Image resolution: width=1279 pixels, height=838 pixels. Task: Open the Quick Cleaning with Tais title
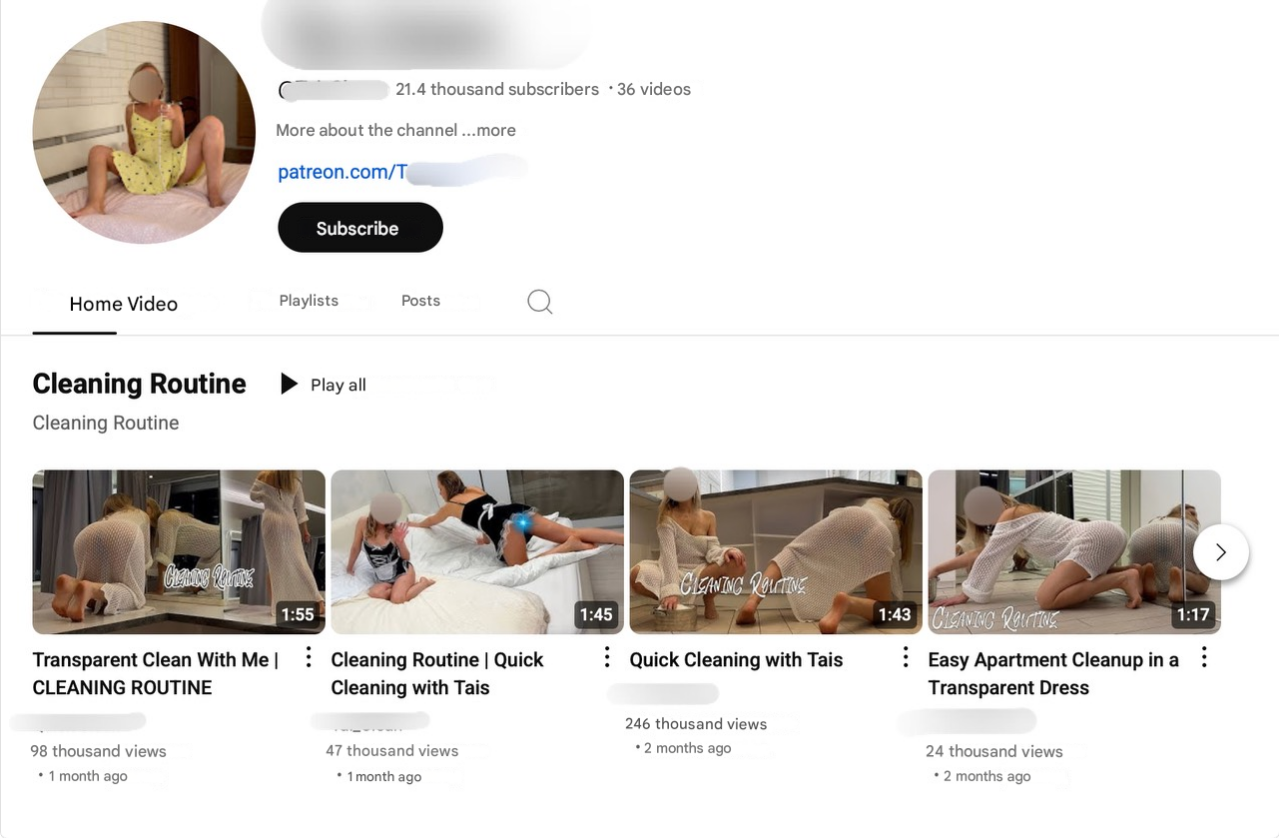735,660
